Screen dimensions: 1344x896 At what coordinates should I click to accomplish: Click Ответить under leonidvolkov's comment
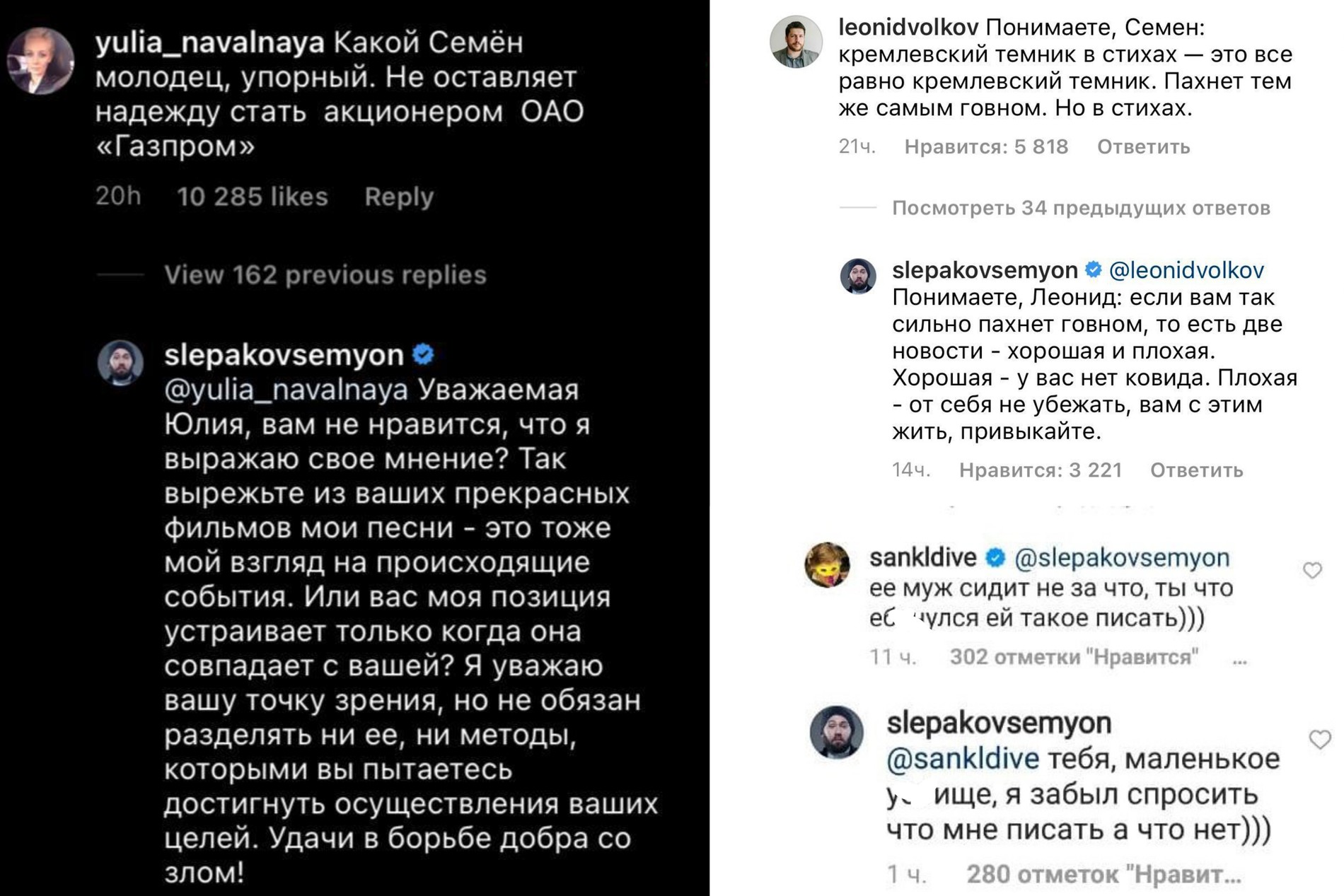[x=1143, y=147]
